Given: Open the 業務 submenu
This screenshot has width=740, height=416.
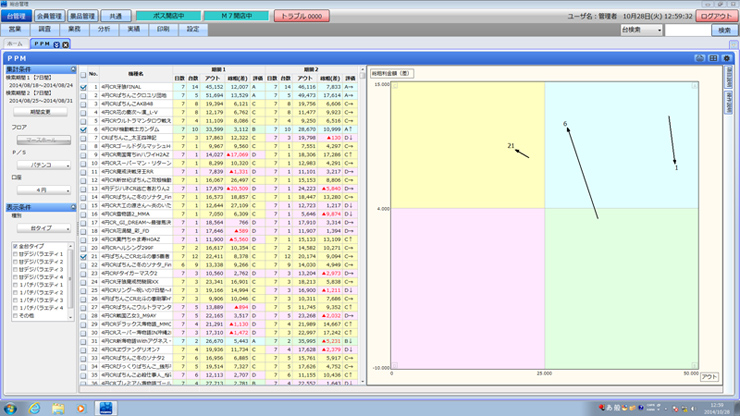Looking at the screenshot, I should (x=74, y=29).
